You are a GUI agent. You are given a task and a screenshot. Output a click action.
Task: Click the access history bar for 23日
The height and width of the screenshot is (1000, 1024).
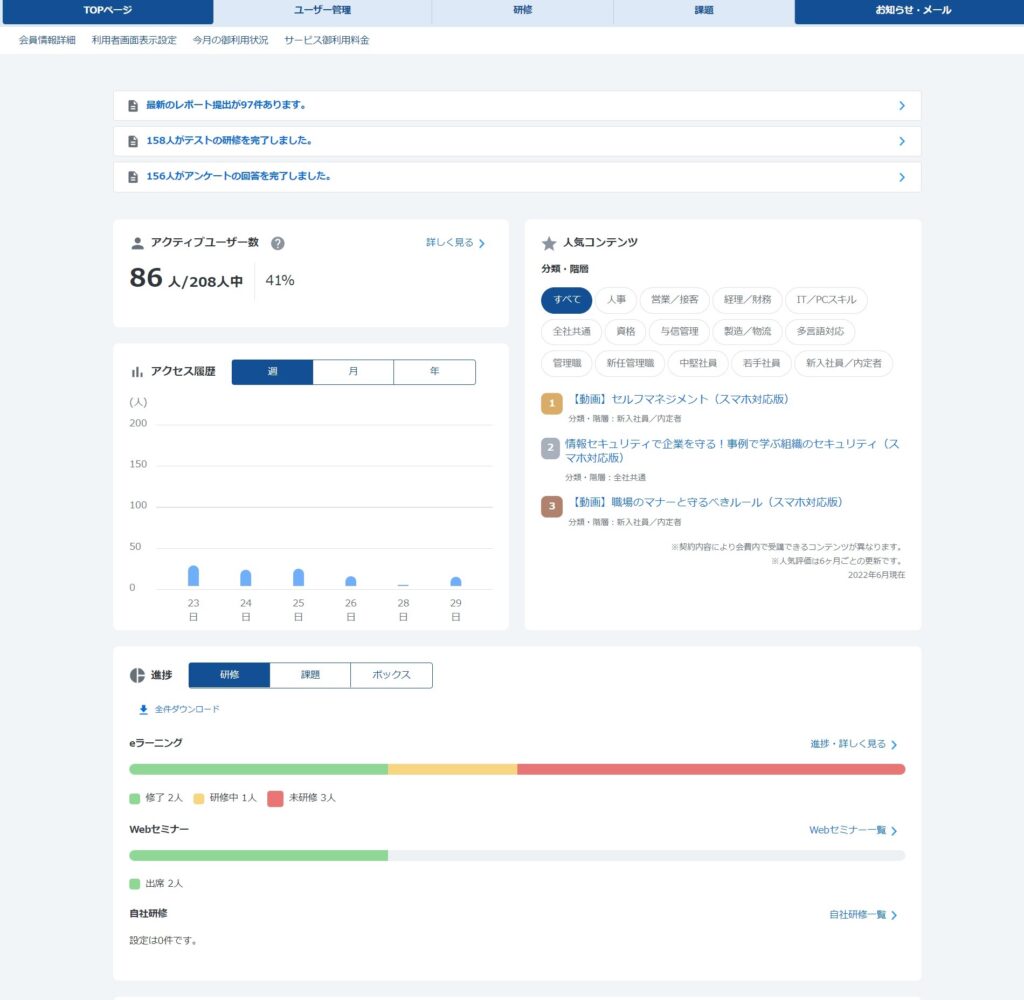[193, 576]
